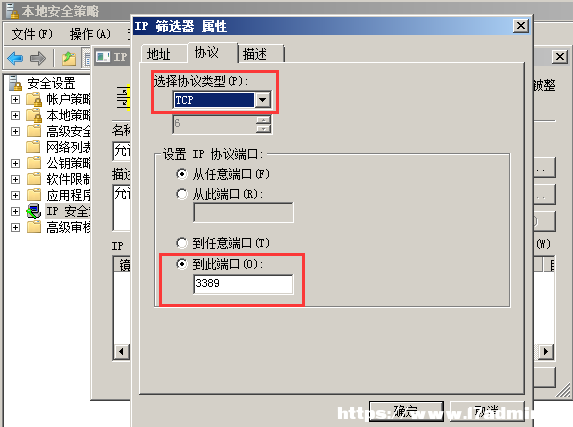This screenshot has width=573, height=427.
Task: Click the blue back arrow toolbar icon
Action: click(x=15, y=58)
